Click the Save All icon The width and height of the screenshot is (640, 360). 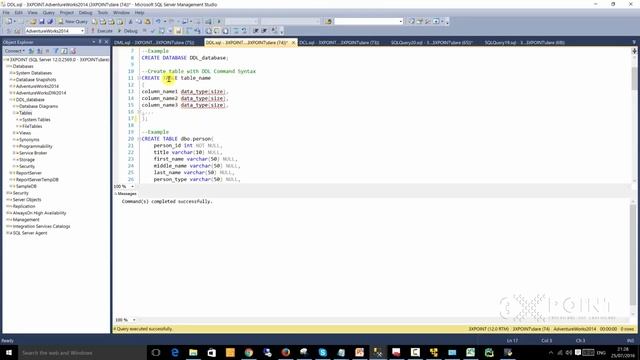click(50, 21)
